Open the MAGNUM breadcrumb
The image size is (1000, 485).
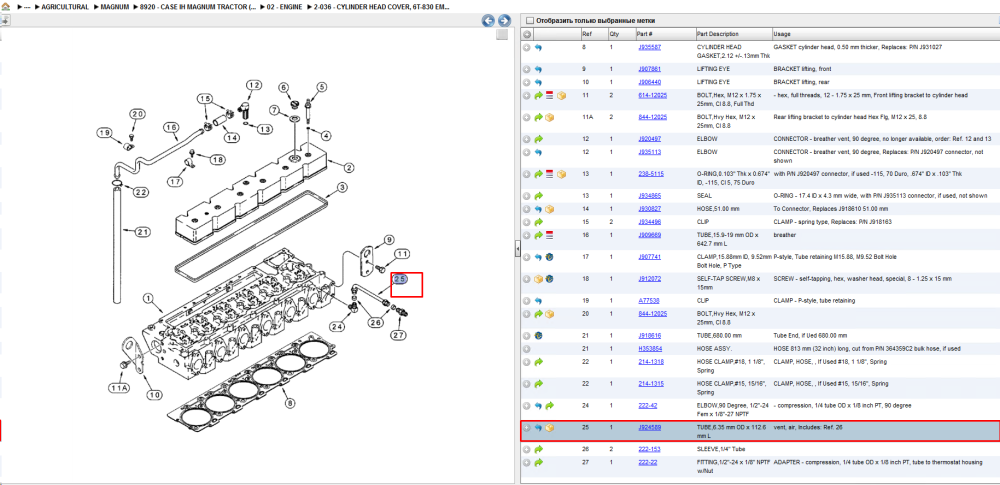click(115, 7)
